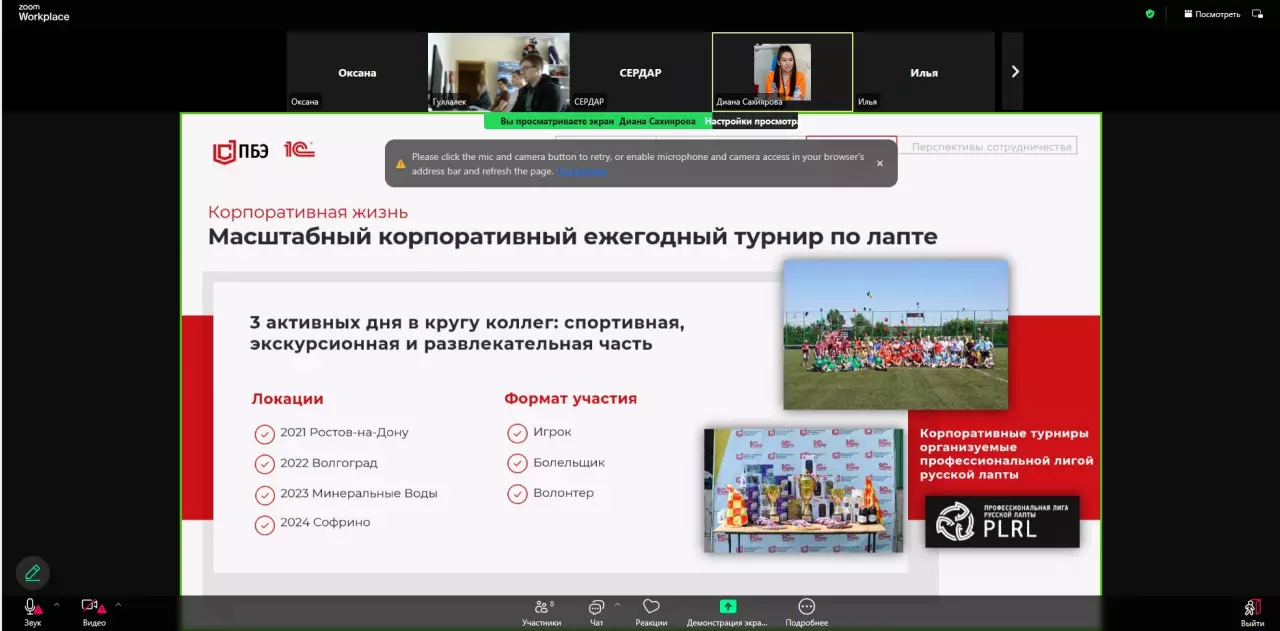
Task: Open Настройки просмотра view settings
Action: click(x=751, y=121)
